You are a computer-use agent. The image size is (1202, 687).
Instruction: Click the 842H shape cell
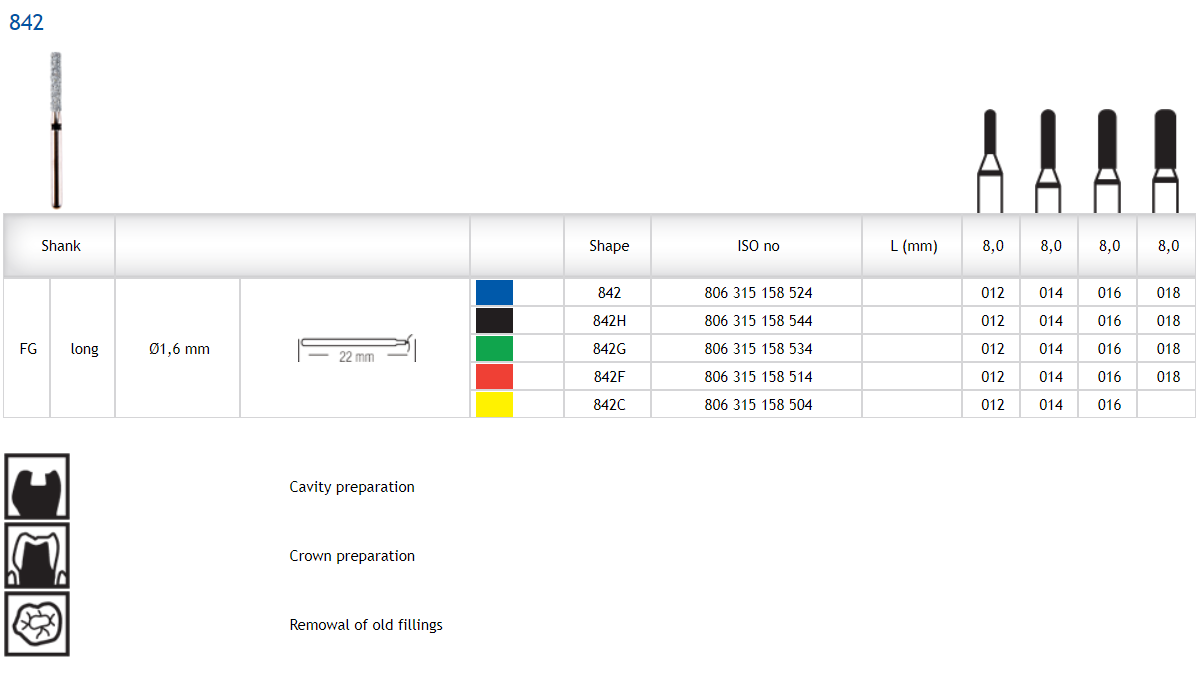tap(609, 321)
